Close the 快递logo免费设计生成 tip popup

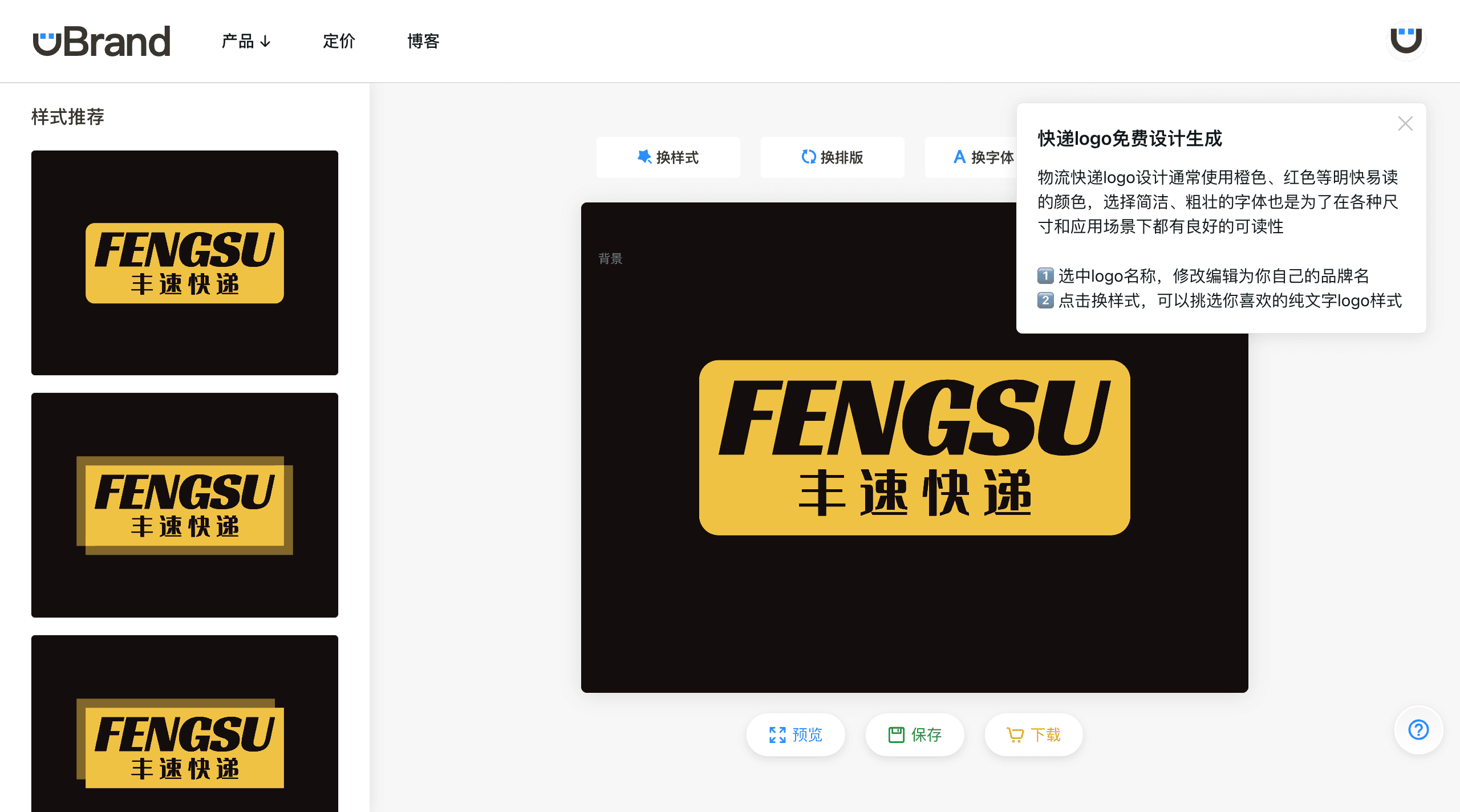[1405, 124]
